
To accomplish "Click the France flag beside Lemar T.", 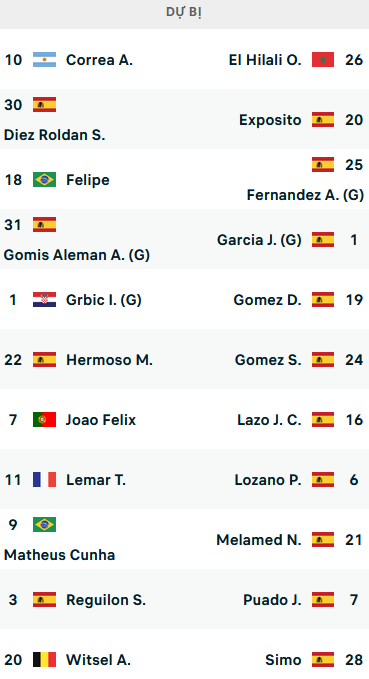I will [44, 480].
